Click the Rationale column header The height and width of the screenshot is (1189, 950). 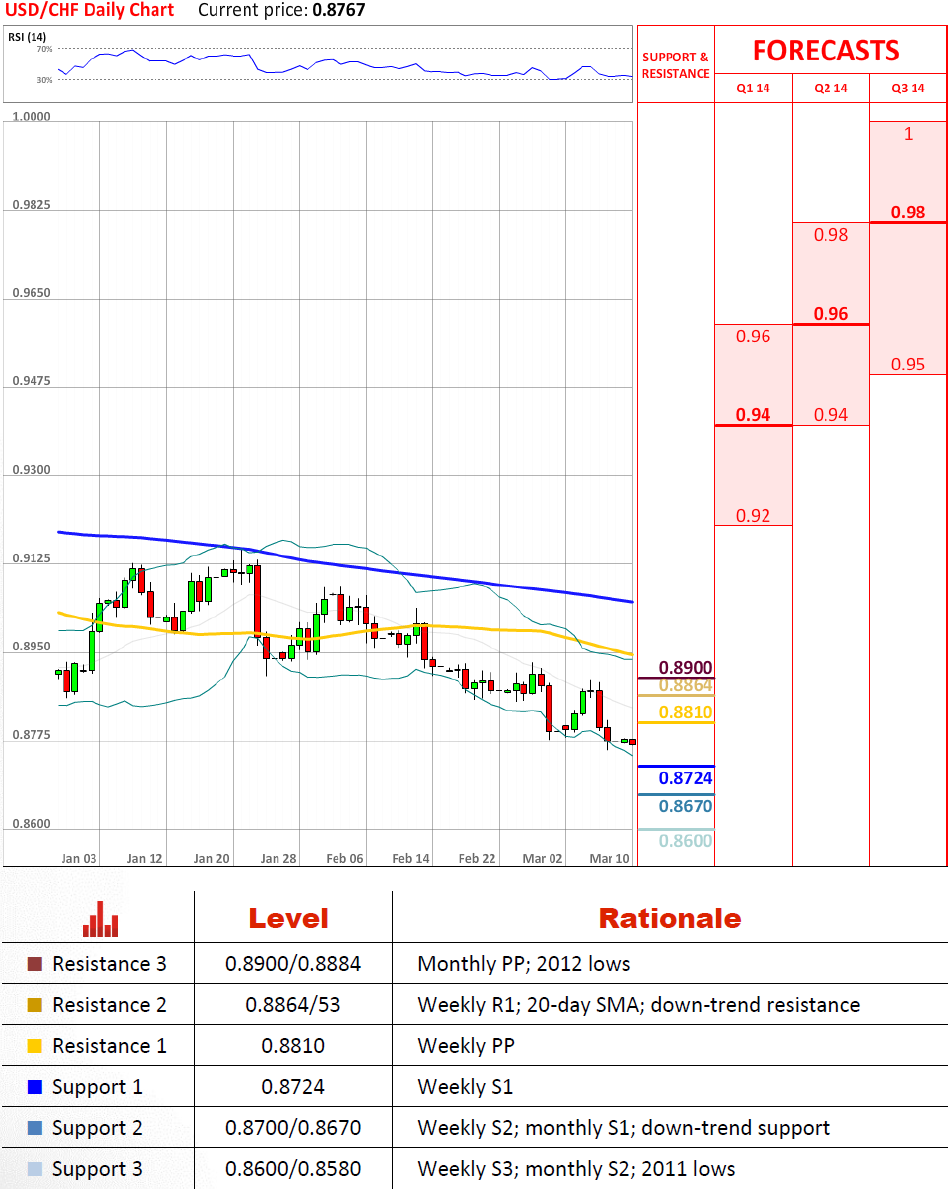point(669,918)
